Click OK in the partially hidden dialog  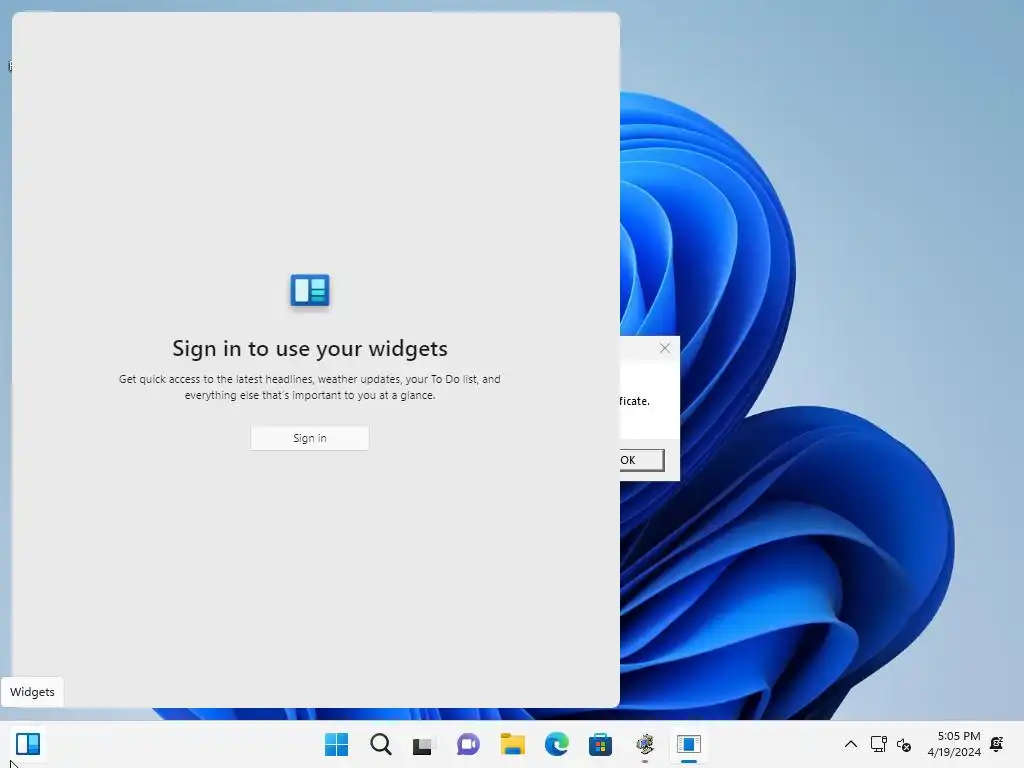(642, 460)
